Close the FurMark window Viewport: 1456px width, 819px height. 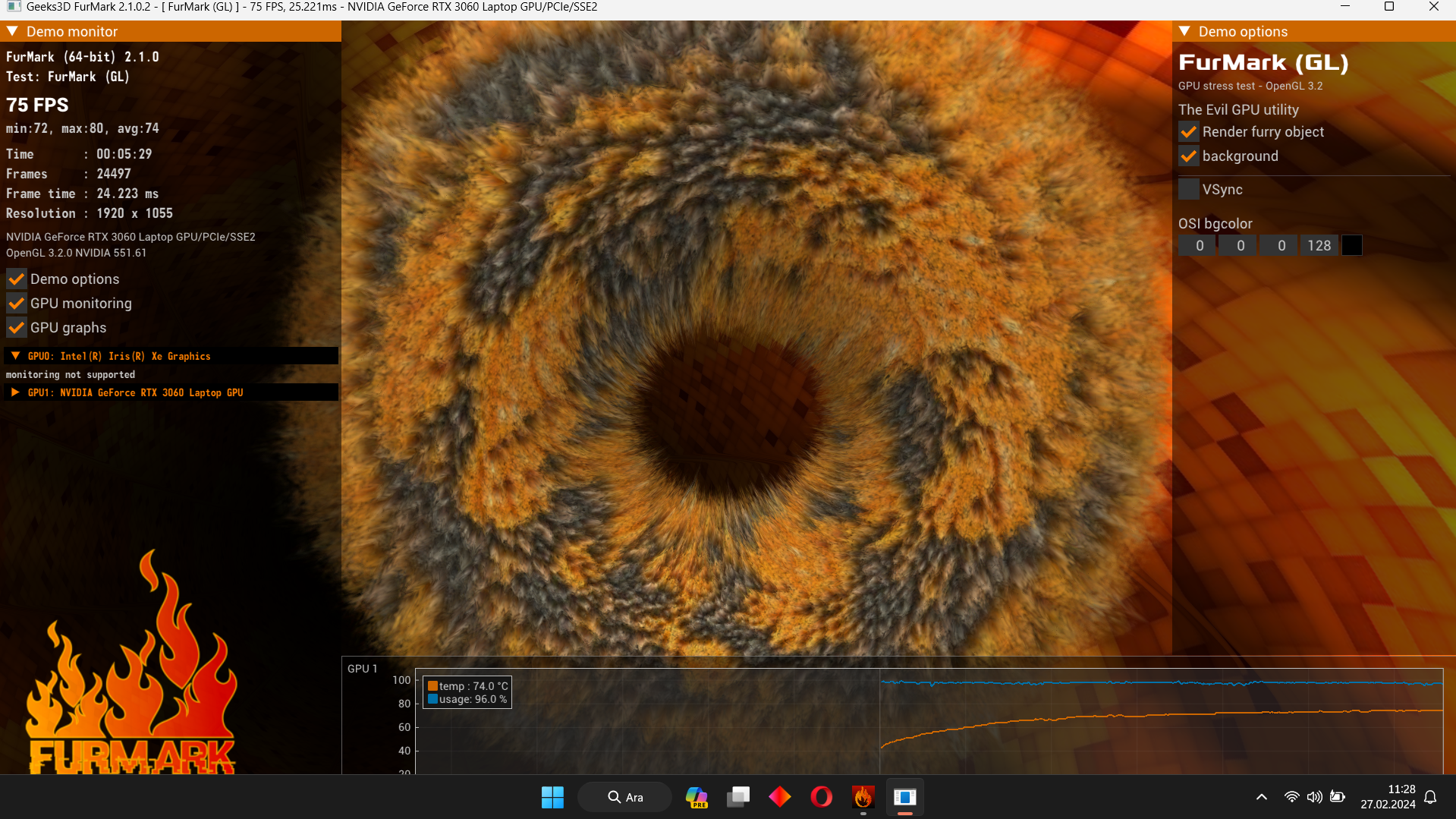coord(1434,7)
